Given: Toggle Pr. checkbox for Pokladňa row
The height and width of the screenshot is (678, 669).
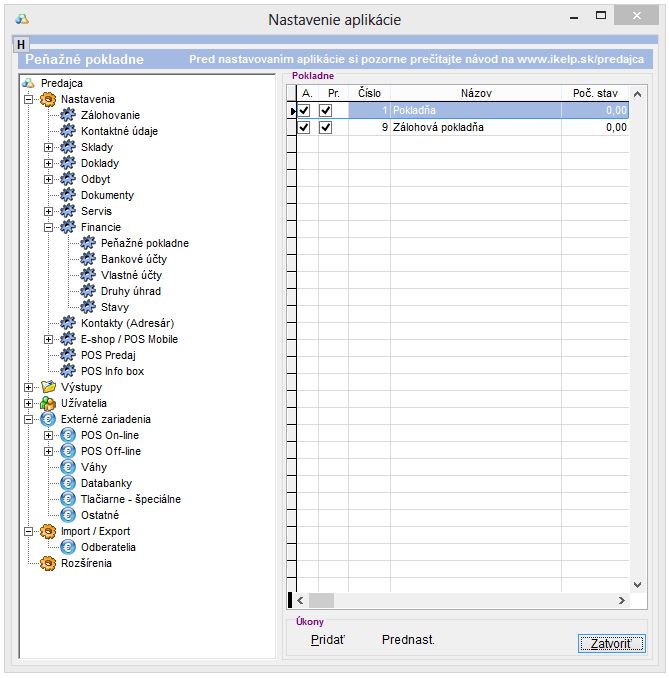Looking at the screenshot, I should coord(326,111).
